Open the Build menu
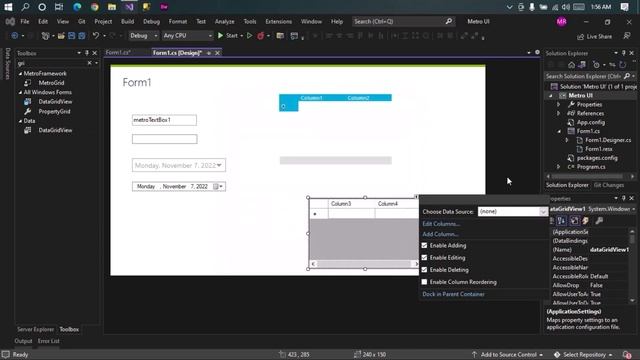The height and width of the screenshot is (360, 640). 127,22
